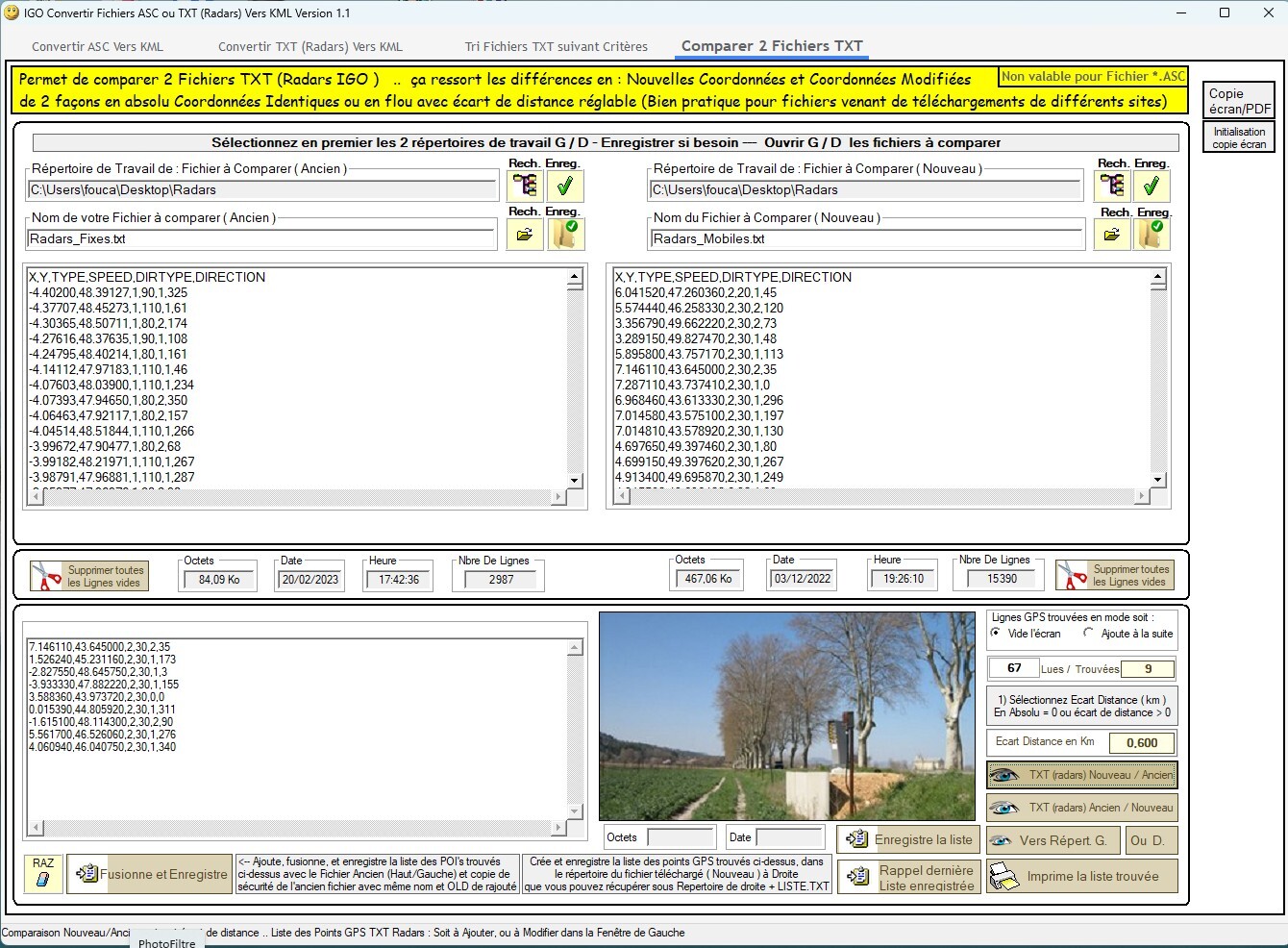Viewport: 1288px width, 948px height.
Task: Click the Ancien working directory path field
Action: 262,190
